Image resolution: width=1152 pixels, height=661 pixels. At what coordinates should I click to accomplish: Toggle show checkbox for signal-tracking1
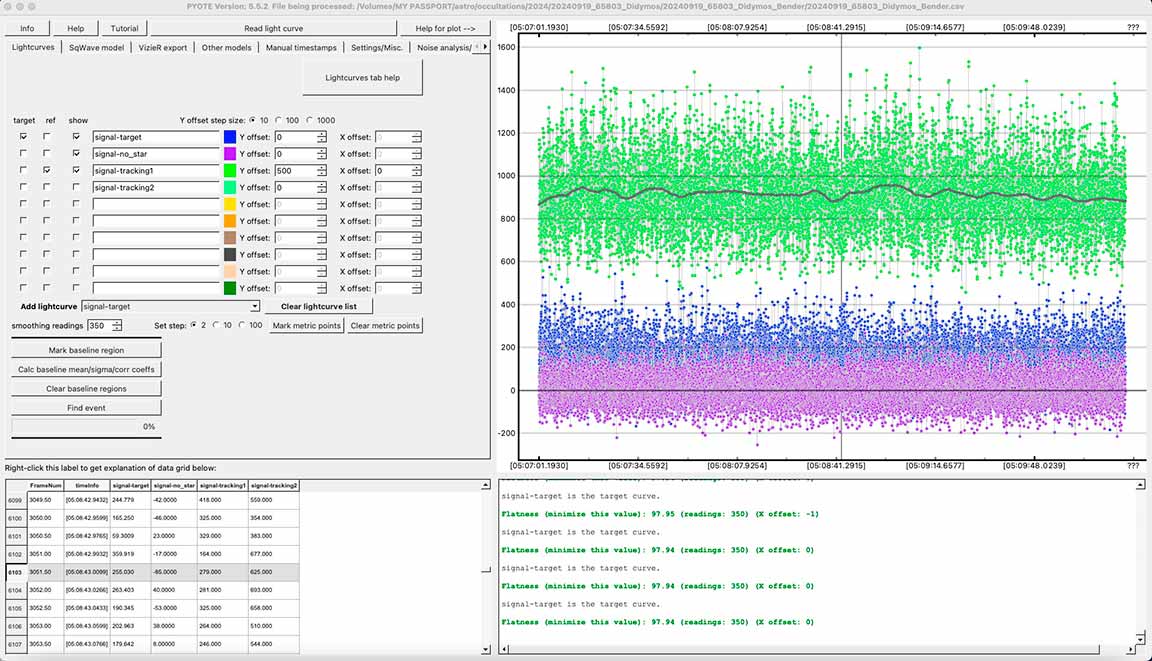pyautogui.click(x=76, y=170)
